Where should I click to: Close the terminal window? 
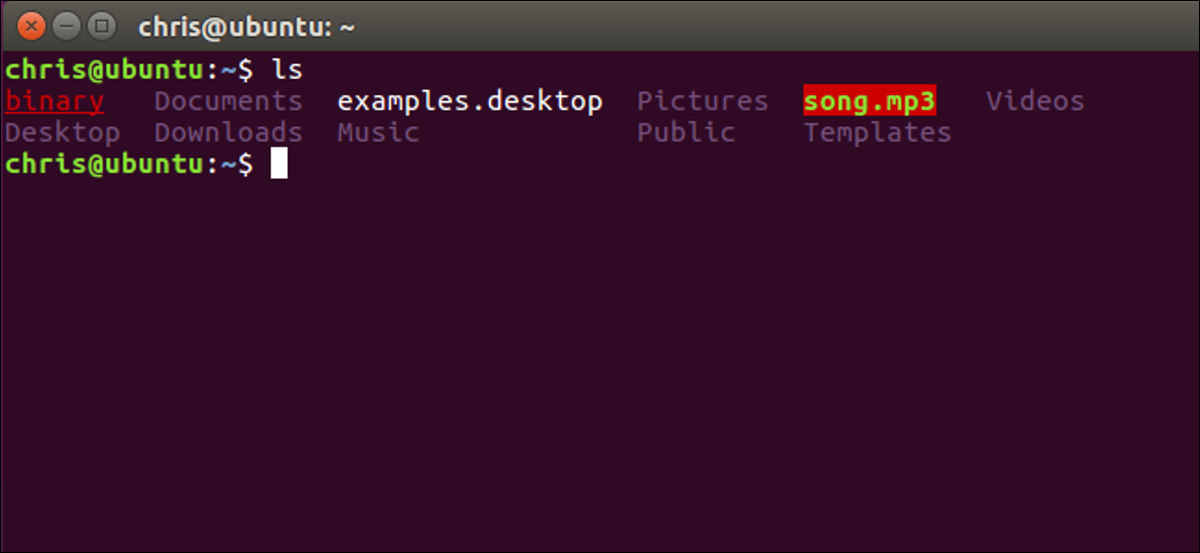tap(31, 27)
